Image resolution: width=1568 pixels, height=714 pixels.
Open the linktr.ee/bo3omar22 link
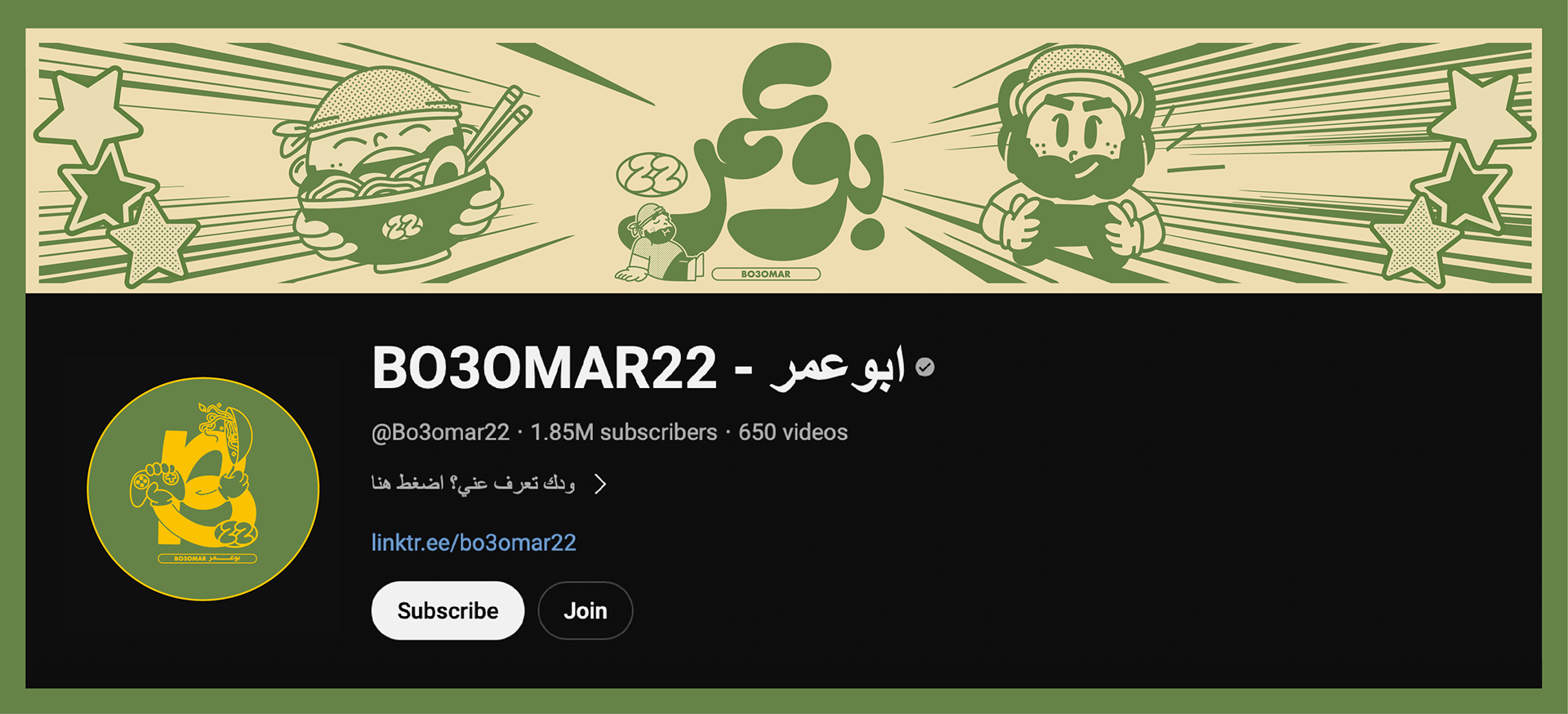[474, 542]
